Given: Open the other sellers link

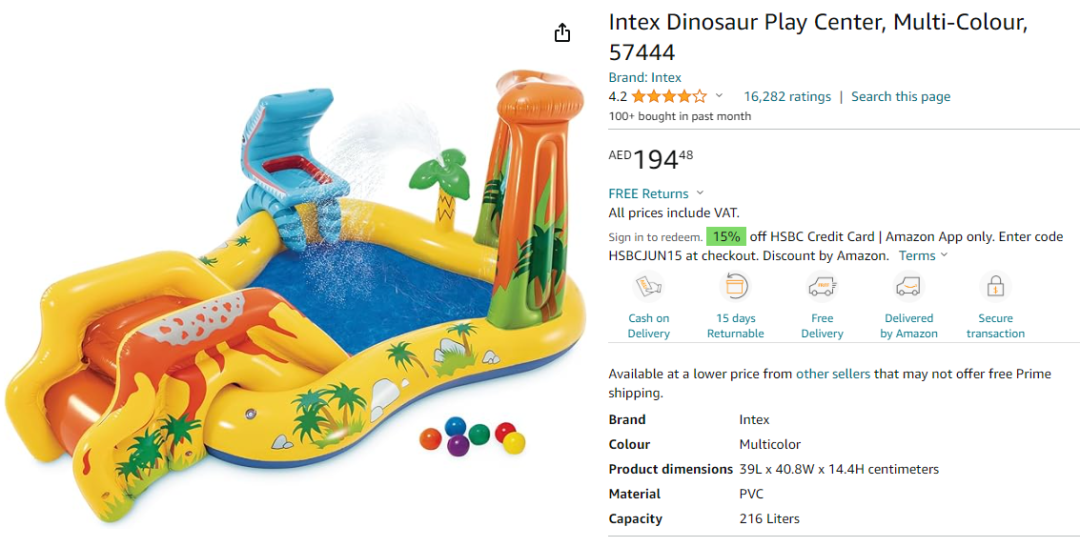Looking at the screenshot, I should pyautogui.click(x=833, y=374).
